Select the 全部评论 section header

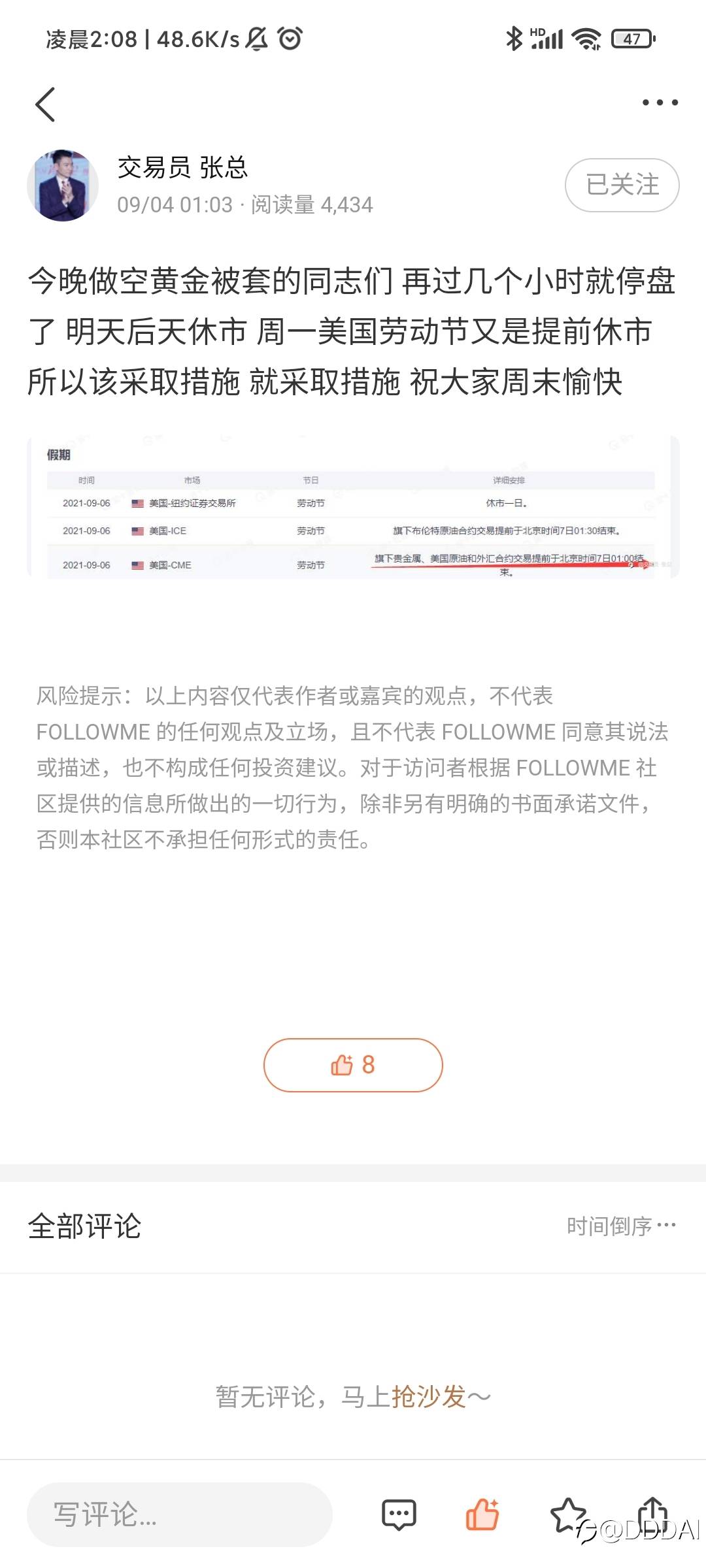pos(85,1226)
